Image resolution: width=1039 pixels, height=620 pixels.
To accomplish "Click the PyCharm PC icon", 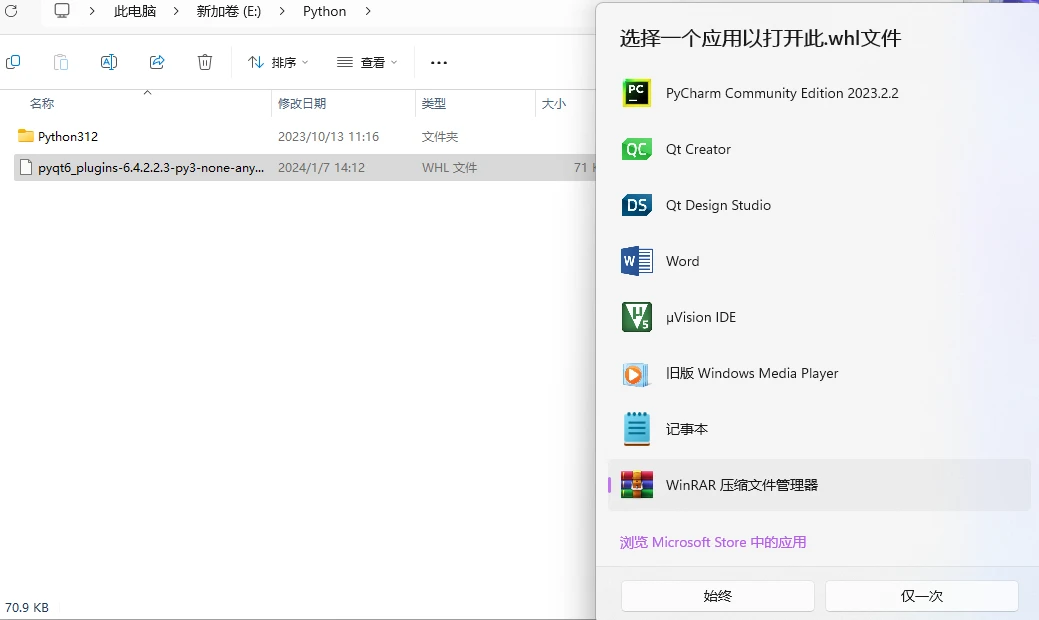I will (637, 93).
